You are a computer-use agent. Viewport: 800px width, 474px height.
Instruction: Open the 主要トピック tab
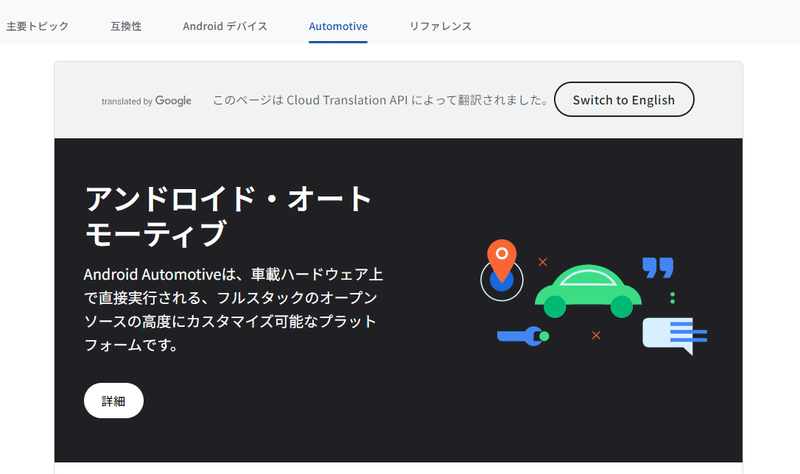pos(37,26)
